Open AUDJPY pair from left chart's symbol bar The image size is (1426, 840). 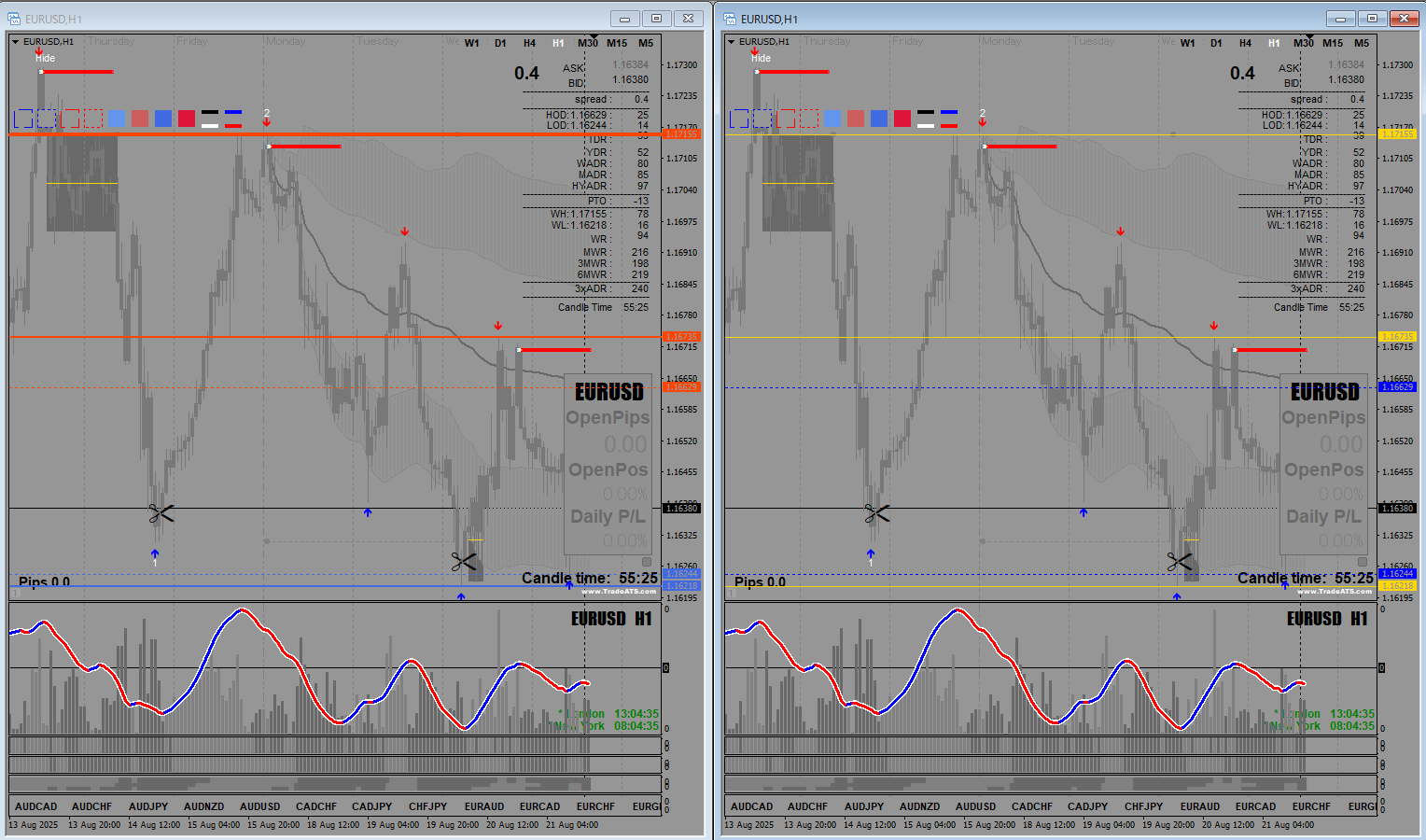pyautogui.click(x=148, y=806)
